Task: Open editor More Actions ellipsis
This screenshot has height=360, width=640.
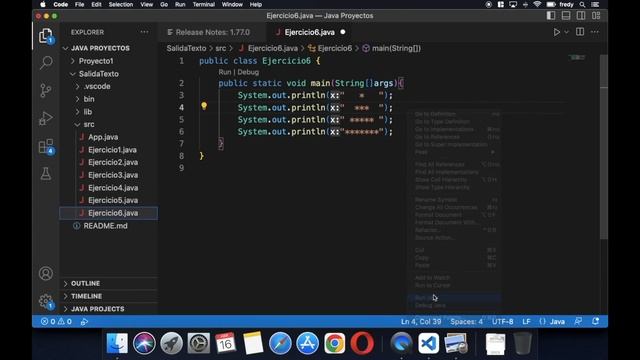Action: click(x=595, y=32)
